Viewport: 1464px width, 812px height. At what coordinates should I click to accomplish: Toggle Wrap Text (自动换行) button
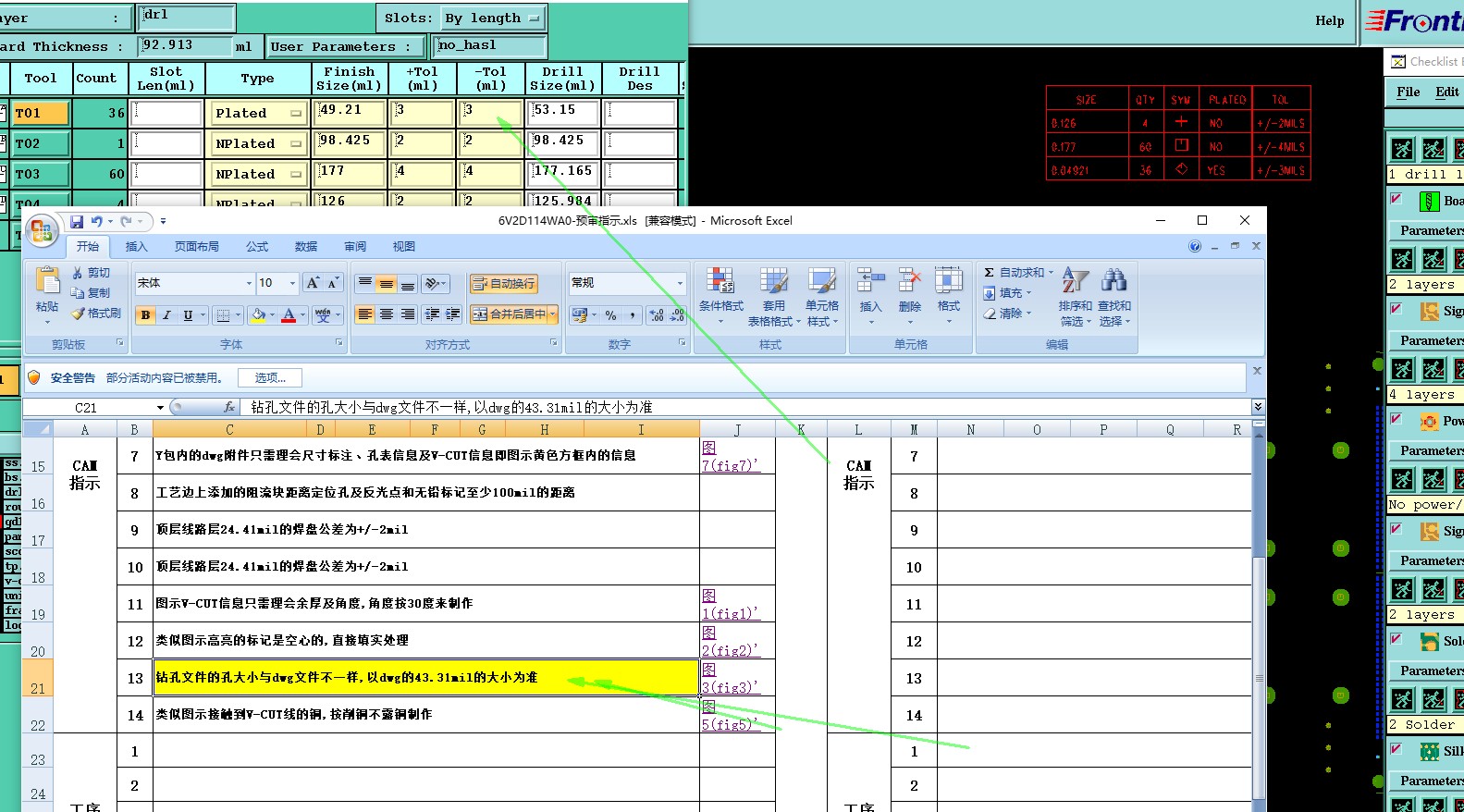[504, 283]
